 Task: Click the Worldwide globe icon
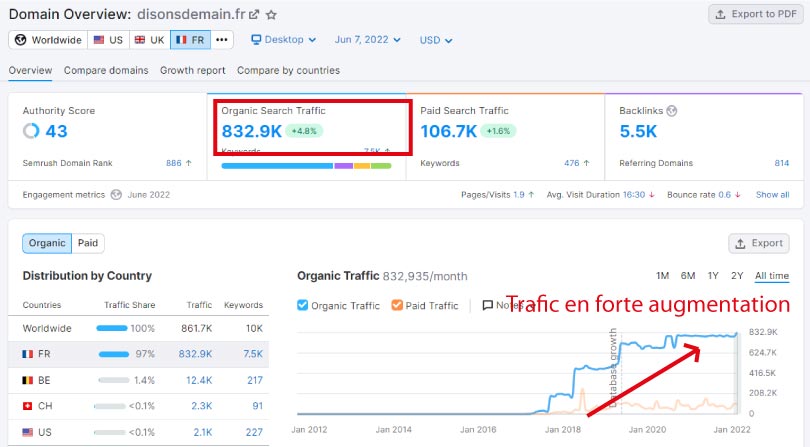click(20, 40)
